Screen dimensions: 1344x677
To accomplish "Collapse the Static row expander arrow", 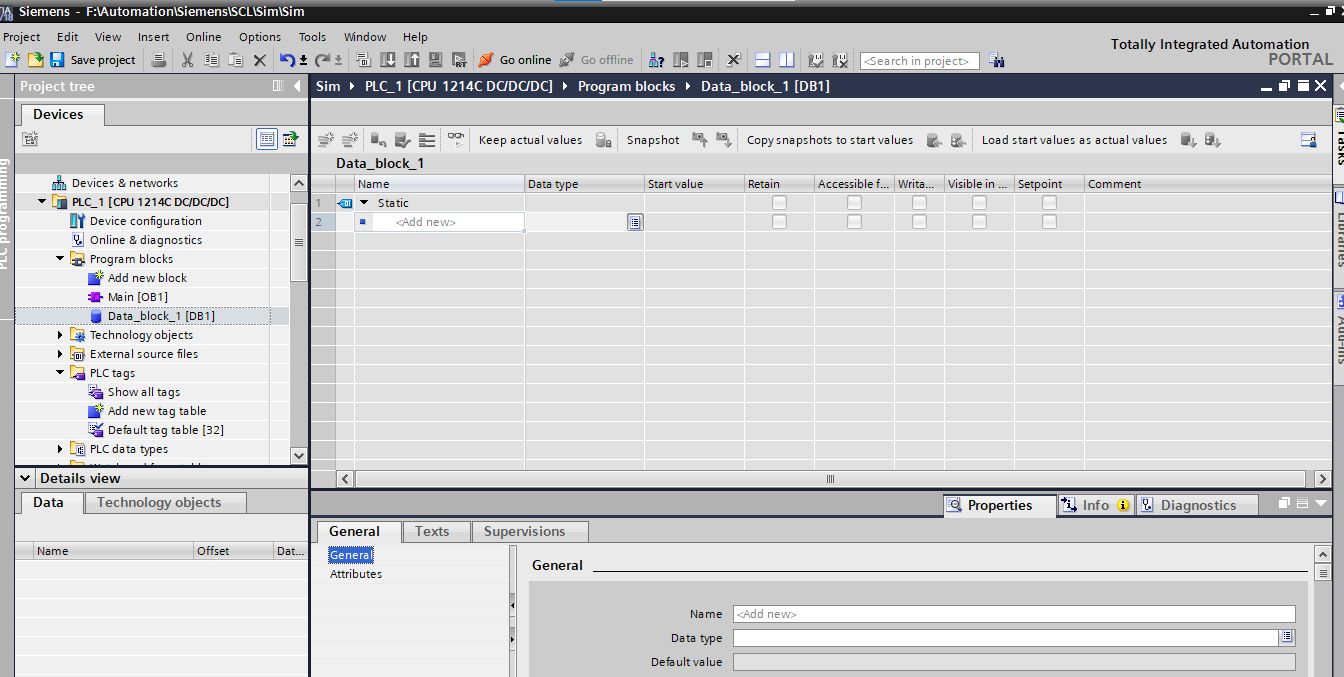I will (x=364, y=203).
